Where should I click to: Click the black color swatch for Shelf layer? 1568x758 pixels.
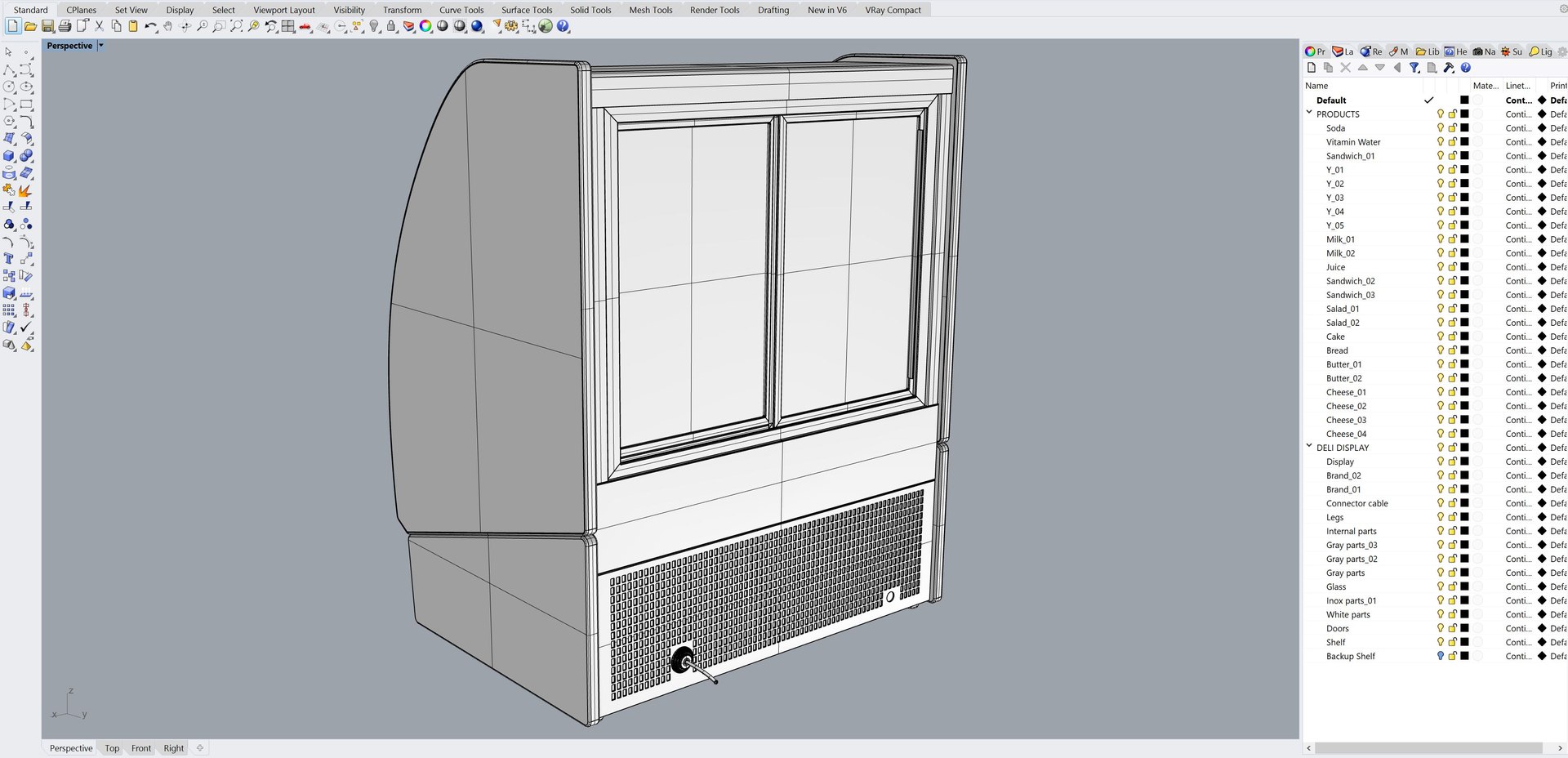coord(1464,642)
